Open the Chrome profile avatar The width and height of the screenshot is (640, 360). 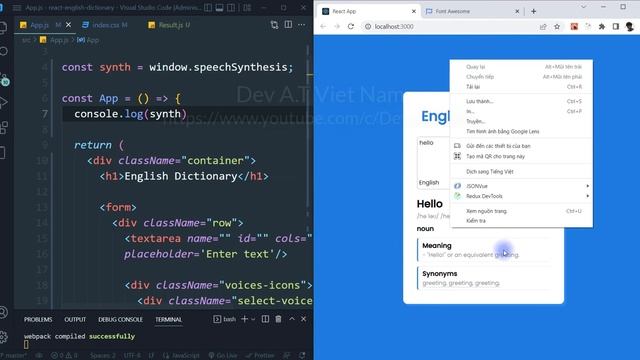(629, 27)
